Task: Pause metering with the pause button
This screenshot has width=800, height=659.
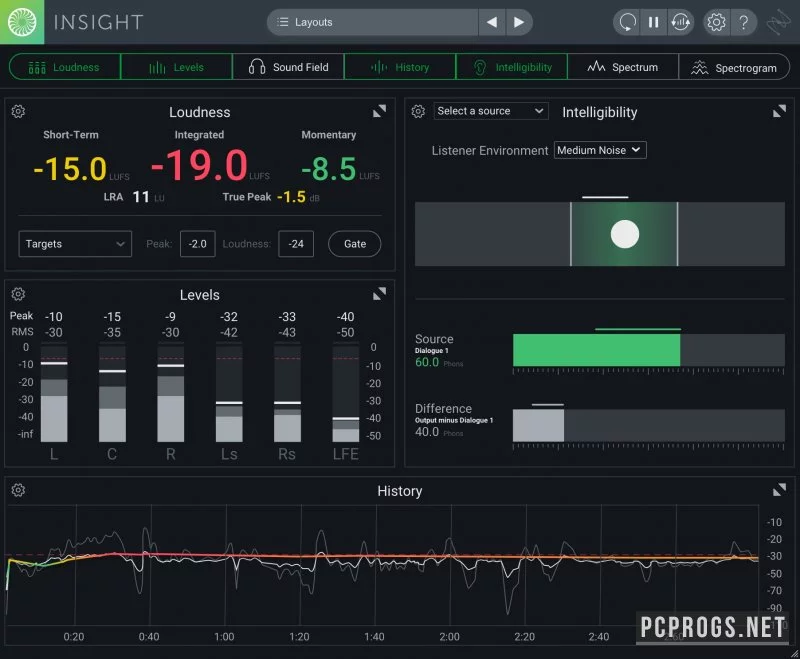Action: pos(654,22)
